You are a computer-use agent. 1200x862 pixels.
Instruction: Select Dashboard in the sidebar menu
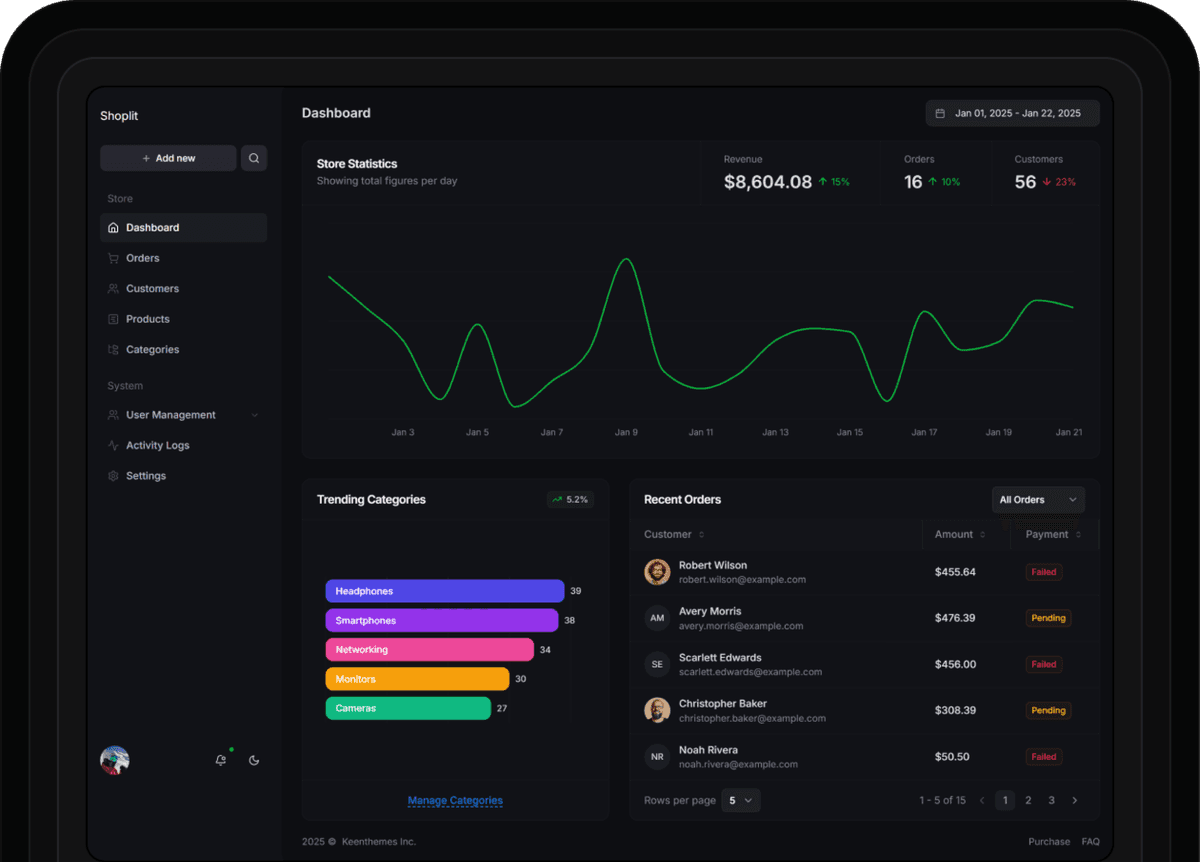pos(150,227)
